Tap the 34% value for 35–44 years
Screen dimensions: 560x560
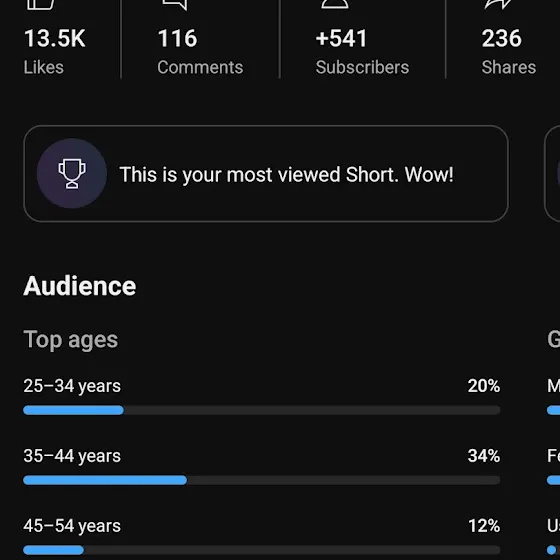pos(484,456)
